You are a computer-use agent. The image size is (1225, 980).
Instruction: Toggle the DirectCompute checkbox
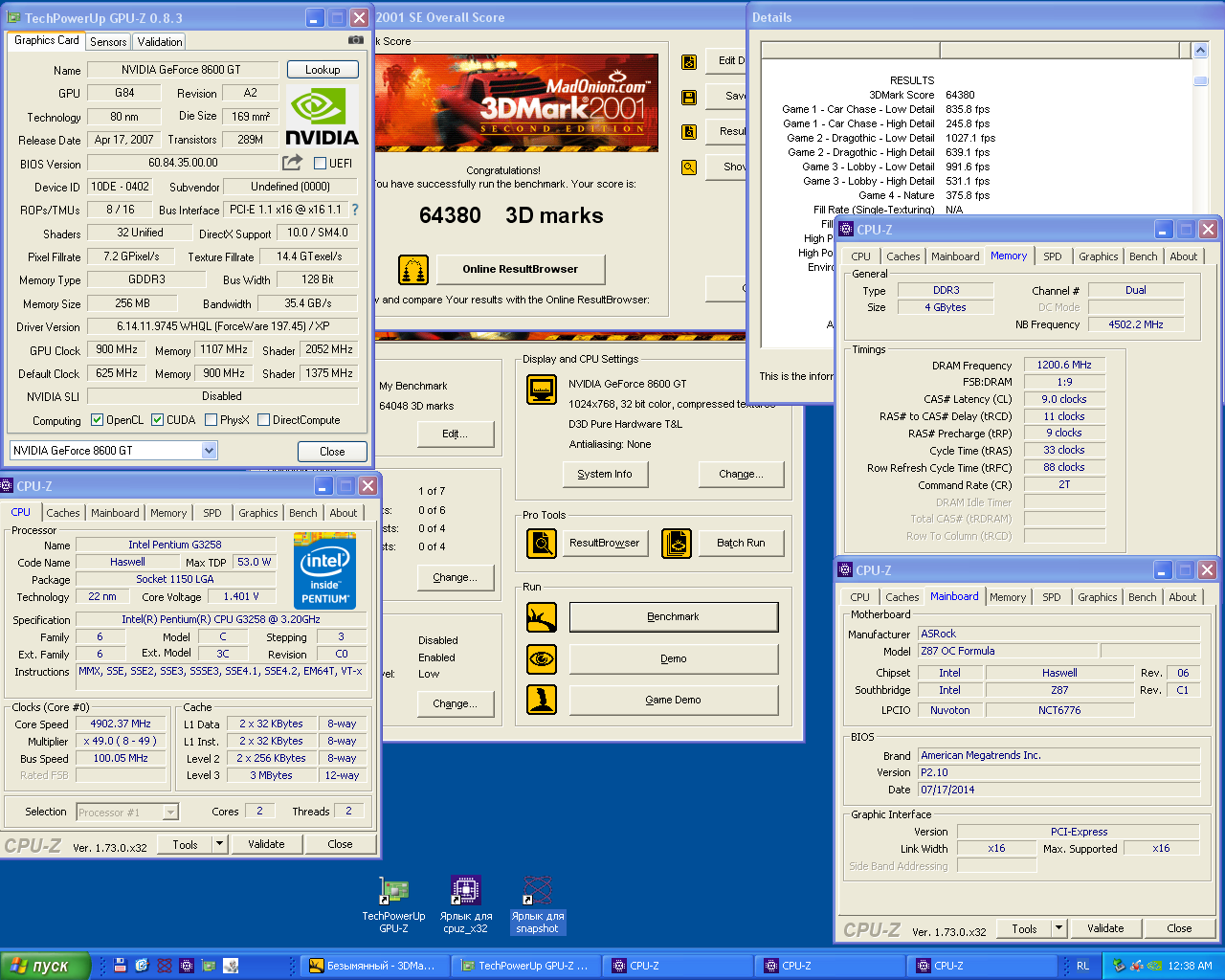click(263, 420)
